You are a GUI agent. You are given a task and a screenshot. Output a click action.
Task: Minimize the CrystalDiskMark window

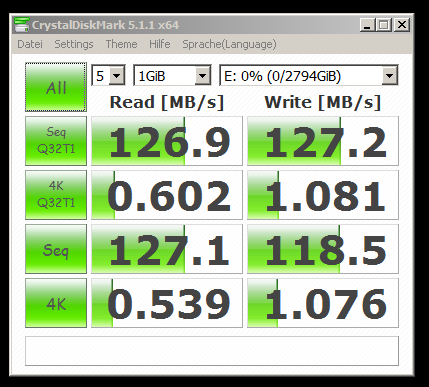tap(368, 25)
